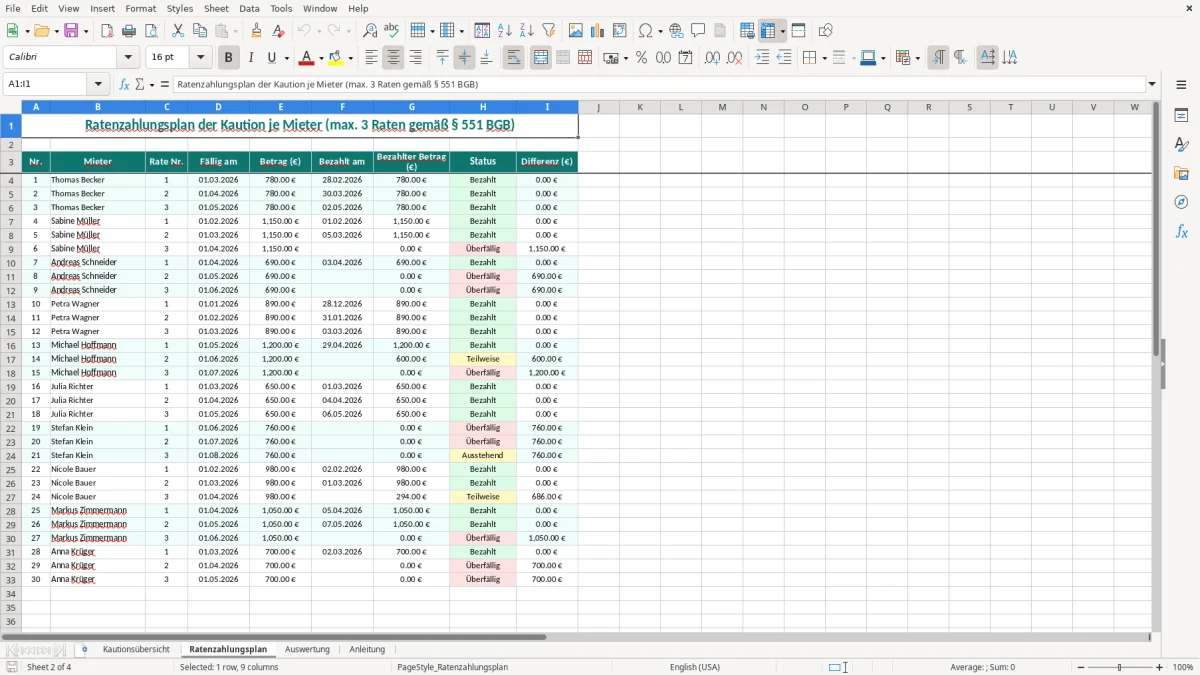
Task: Apply red font color swatch
Action: (307, 58)
